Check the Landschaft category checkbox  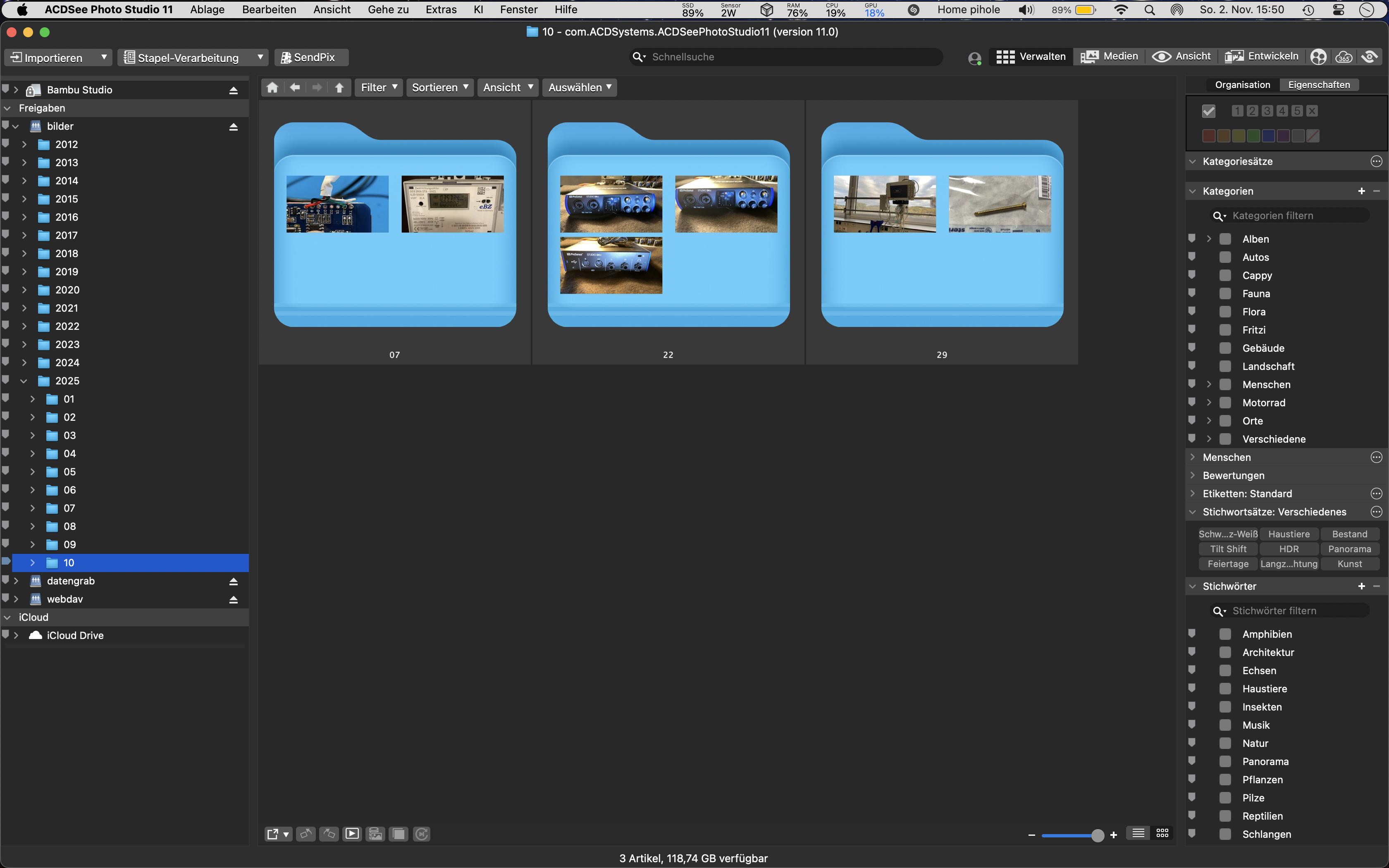click(x=1225, y=366)
